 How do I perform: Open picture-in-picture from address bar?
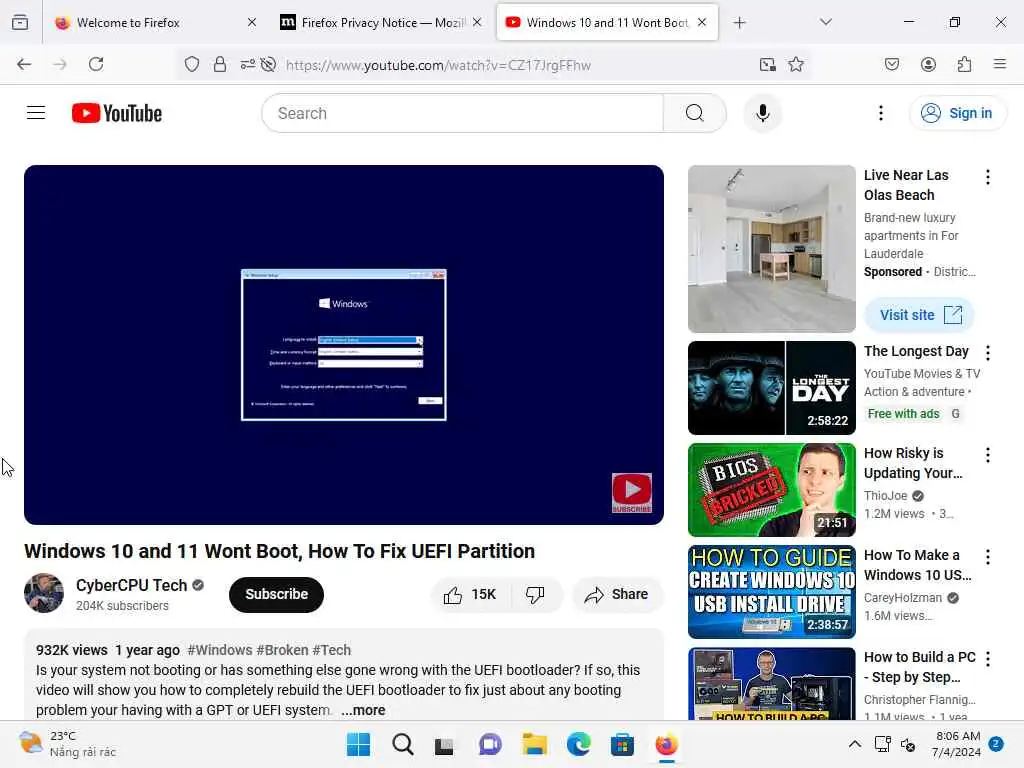(x=767, y=64)
